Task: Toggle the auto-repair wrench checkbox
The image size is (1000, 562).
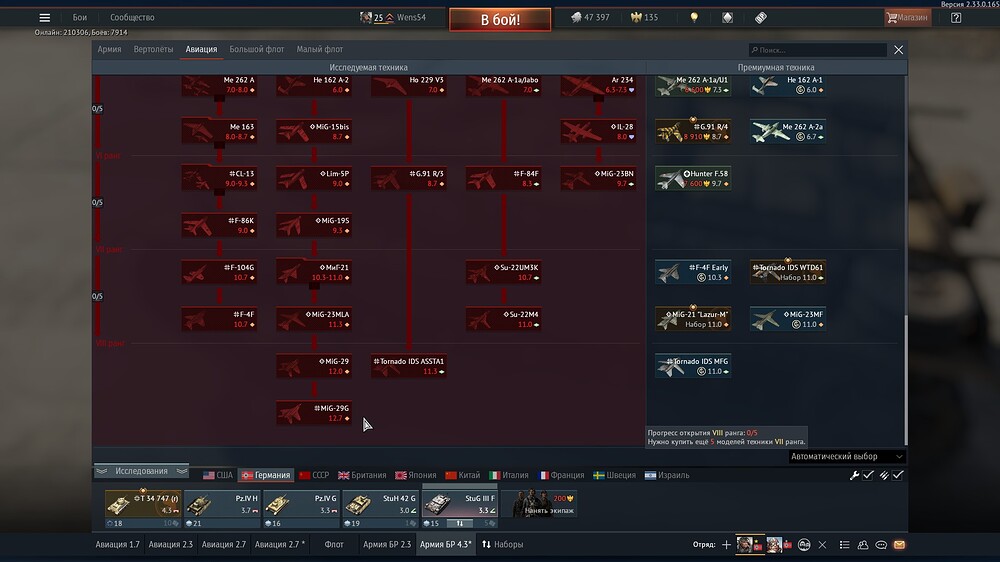Action: coord(868,475)
